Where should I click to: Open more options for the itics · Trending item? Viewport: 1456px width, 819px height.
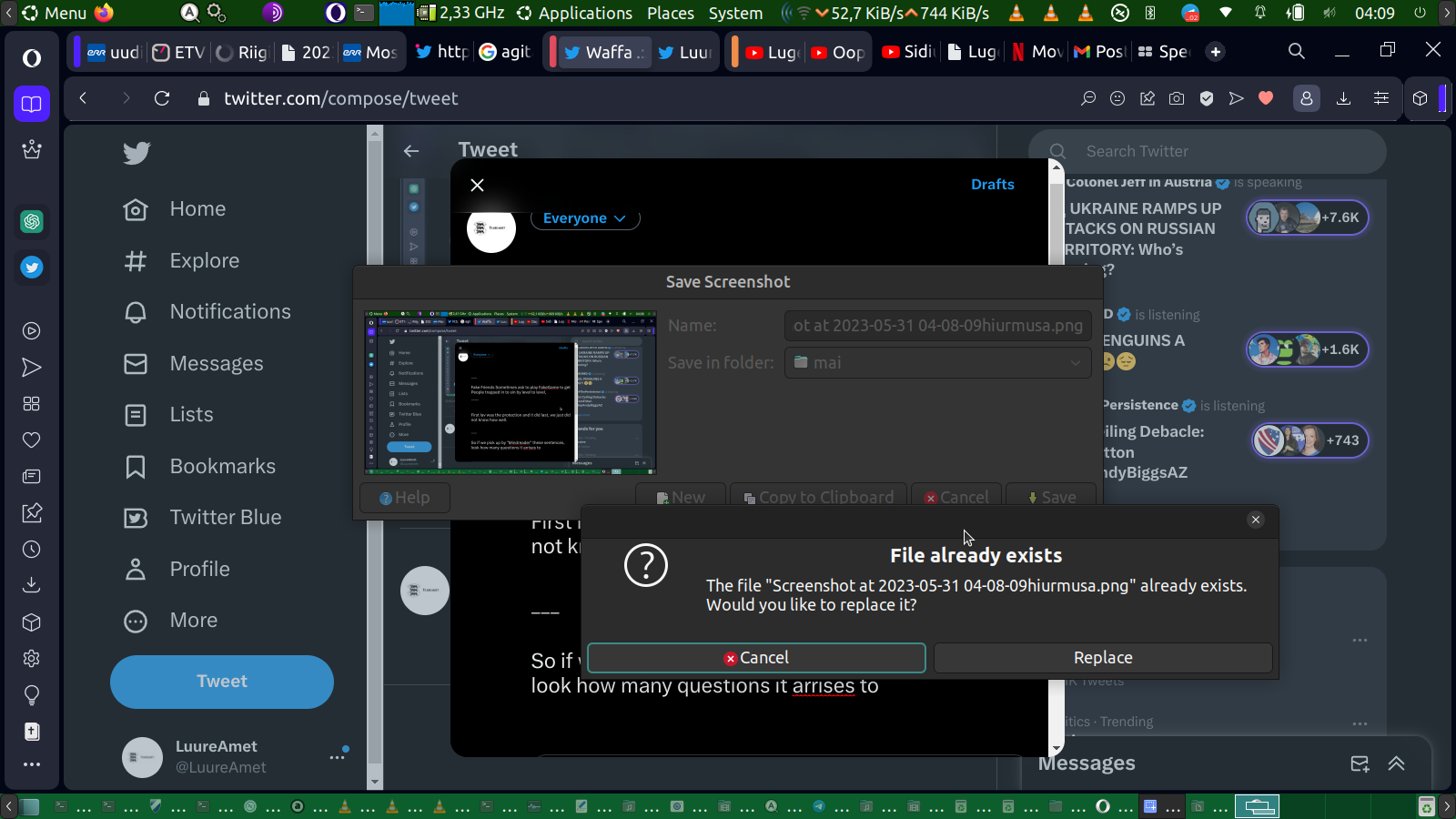[x=1360, y=723]
